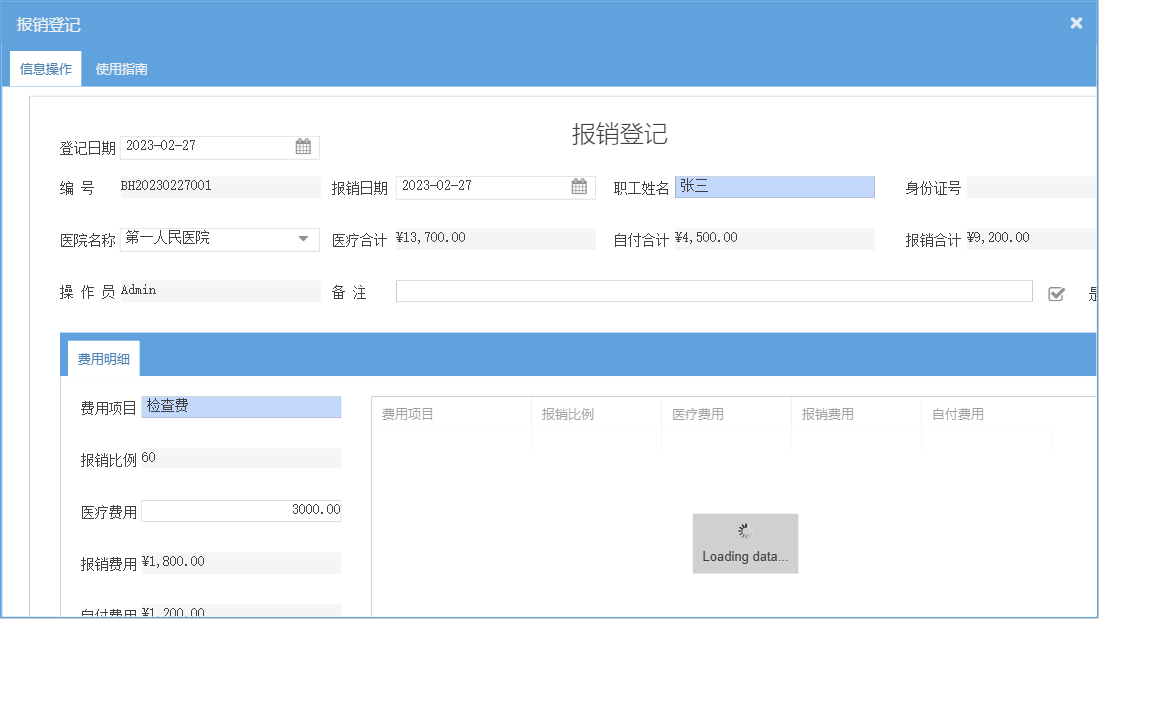Click the close X on the 报销登记 dialog
Viewport: 1171px width, 702px height.
click(x=1075, y=22)
